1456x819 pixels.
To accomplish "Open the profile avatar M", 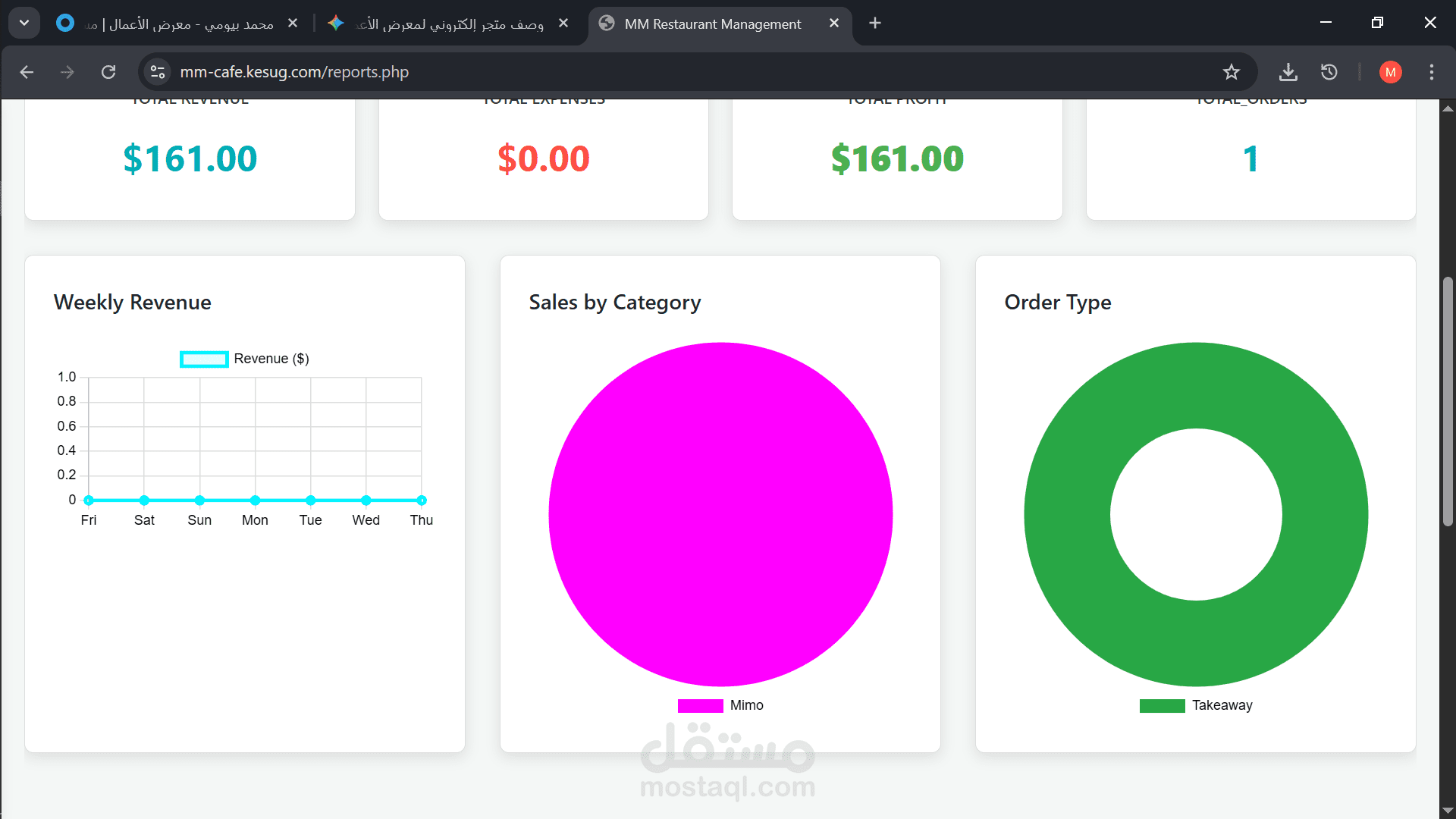I will pyautogui.click(x=1390, y=72).
